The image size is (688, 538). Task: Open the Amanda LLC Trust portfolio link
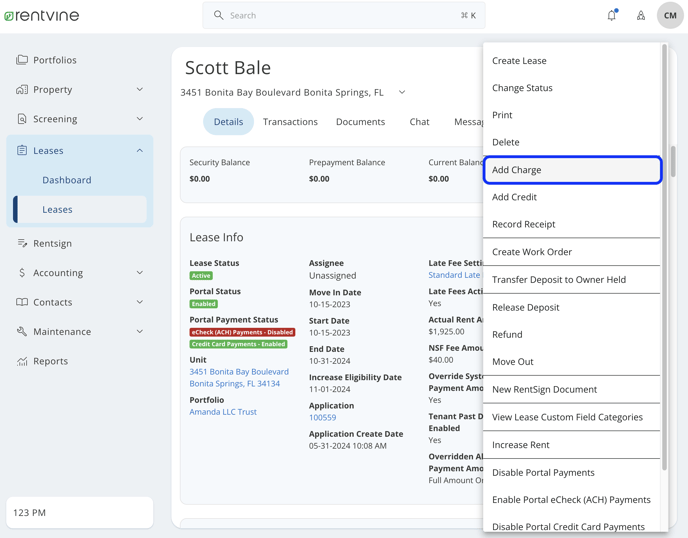coord(223,412)
